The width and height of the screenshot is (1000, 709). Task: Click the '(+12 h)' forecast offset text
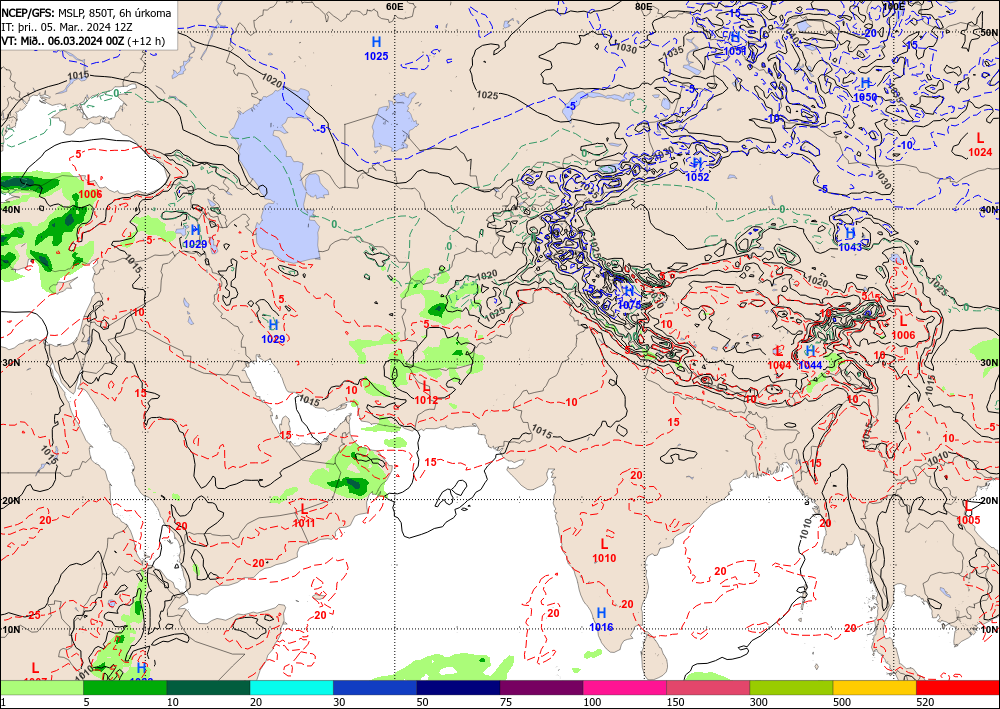[x=146, y=41]
